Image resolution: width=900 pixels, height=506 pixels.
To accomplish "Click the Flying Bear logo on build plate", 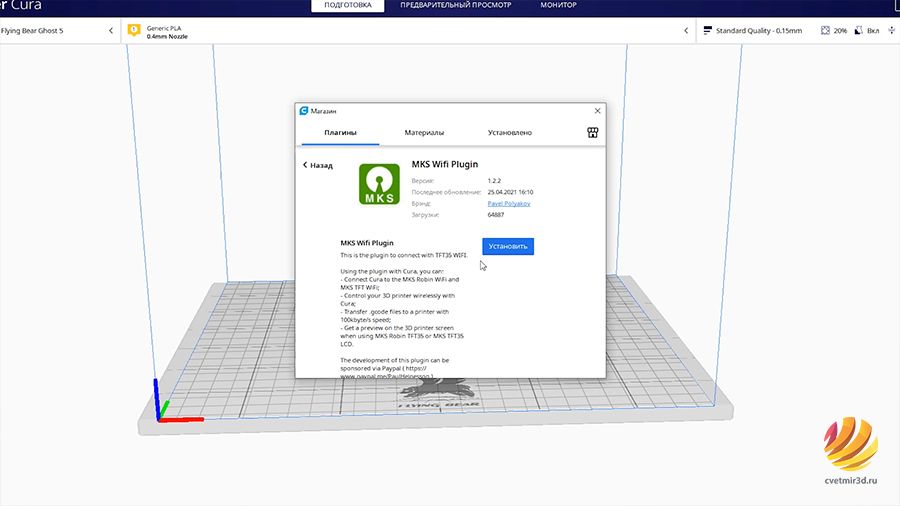I will (439, 394).
